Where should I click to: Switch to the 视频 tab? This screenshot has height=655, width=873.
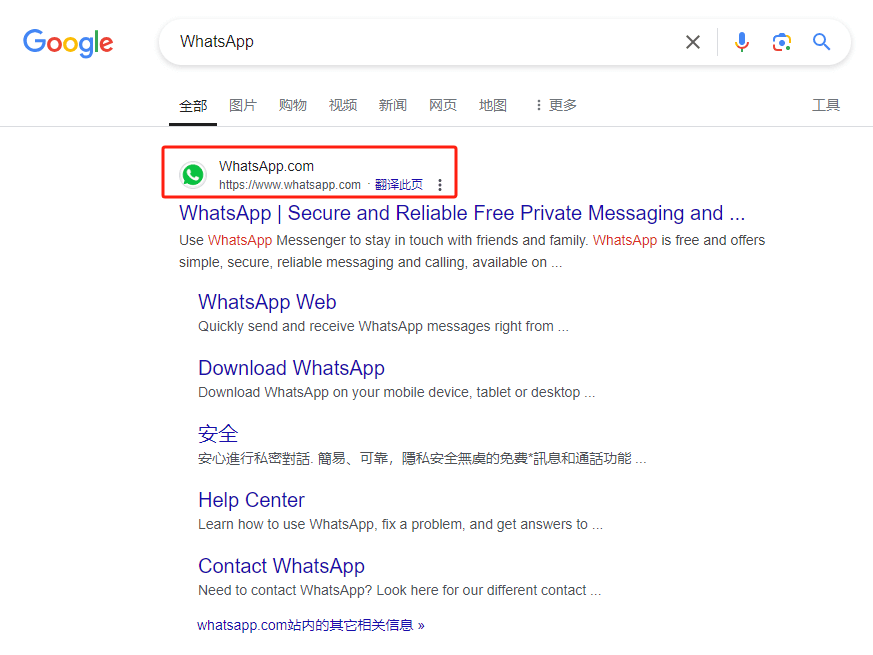[343, 105]
